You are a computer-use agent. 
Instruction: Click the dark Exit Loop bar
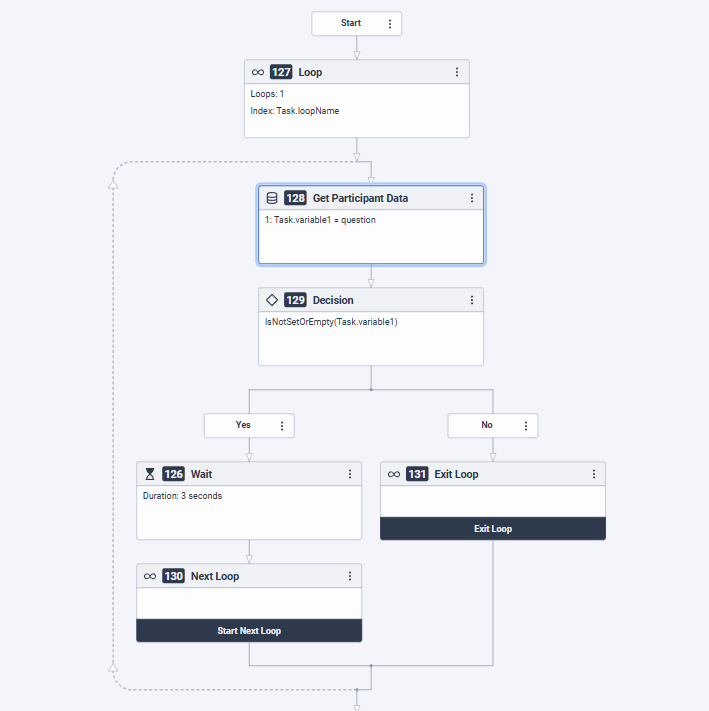coord(493,529)
